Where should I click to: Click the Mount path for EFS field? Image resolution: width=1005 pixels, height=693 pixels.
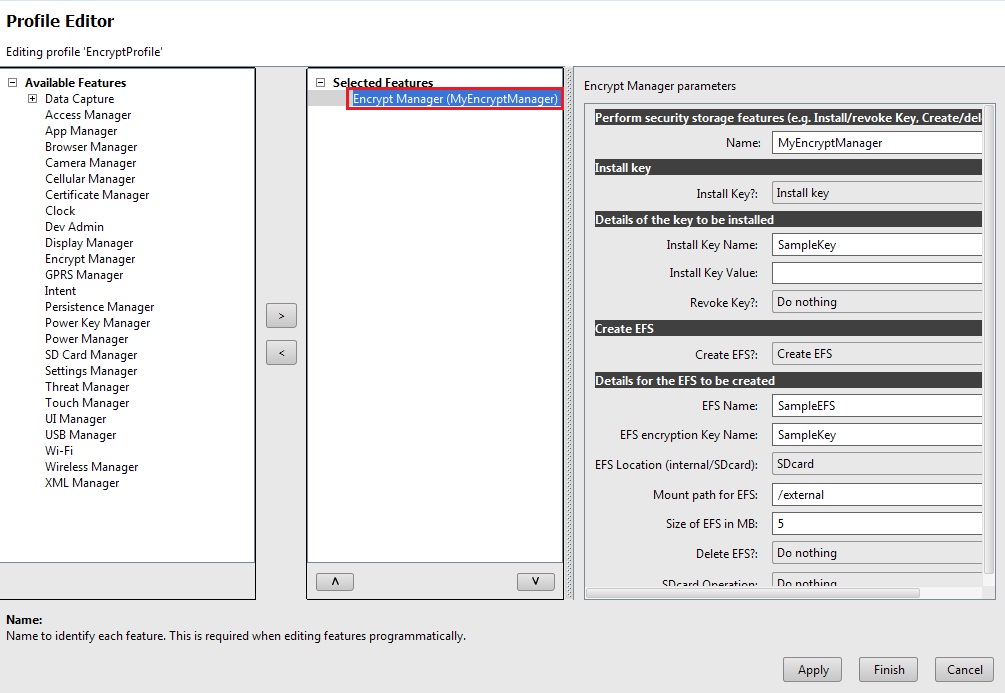877,495
